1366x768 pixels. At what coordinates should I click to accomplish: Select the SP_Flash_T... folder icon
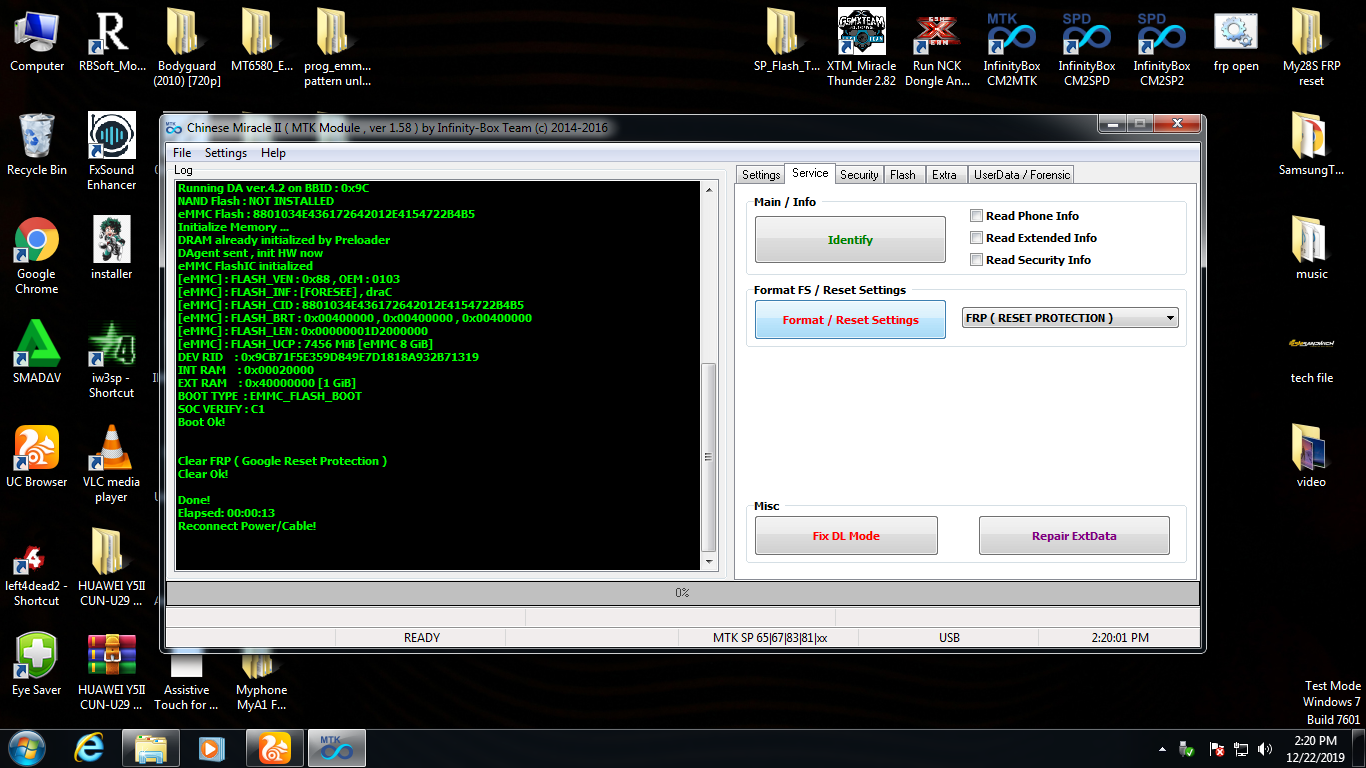[787, 42]
